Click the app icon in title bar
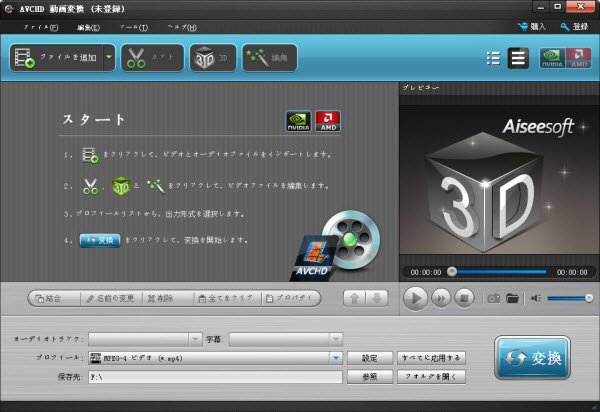 pyautogui.click(x=9, y=9)
